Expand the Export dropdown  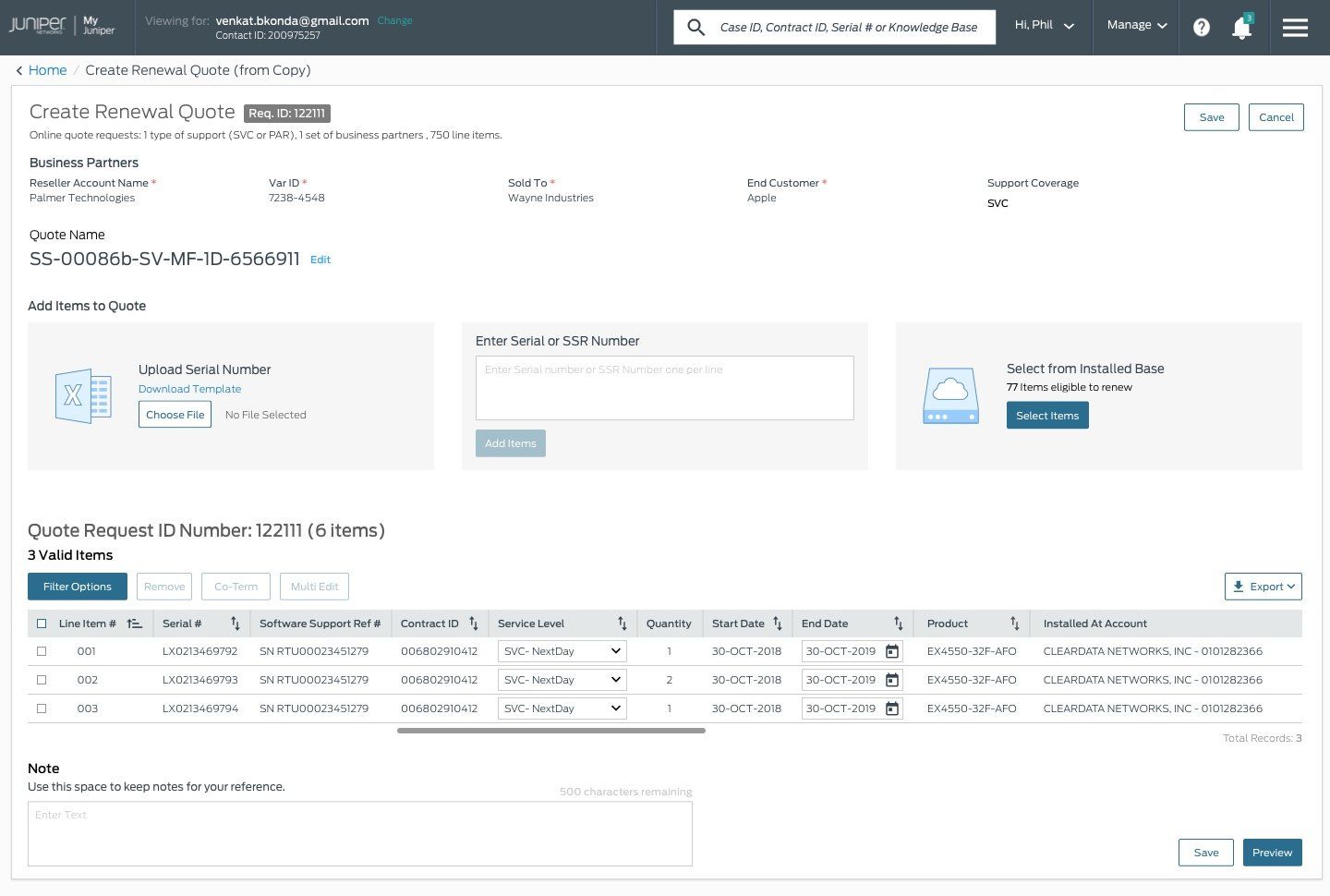click(x=1263, y=587)
